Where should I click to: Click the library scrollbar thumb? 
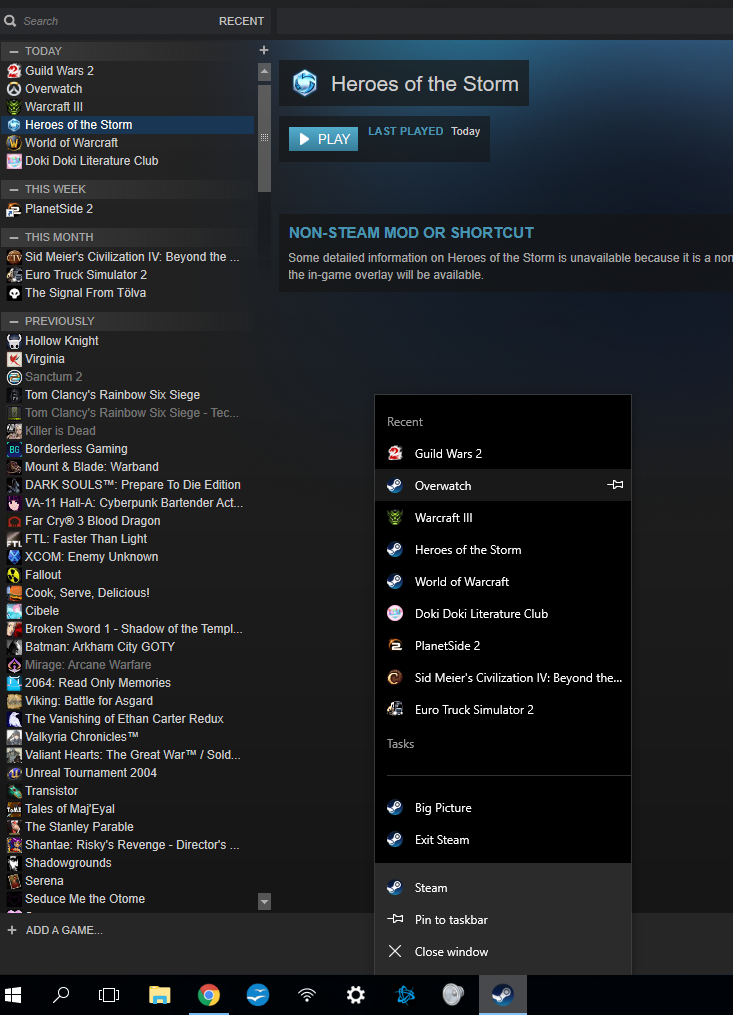click(264, 137)
